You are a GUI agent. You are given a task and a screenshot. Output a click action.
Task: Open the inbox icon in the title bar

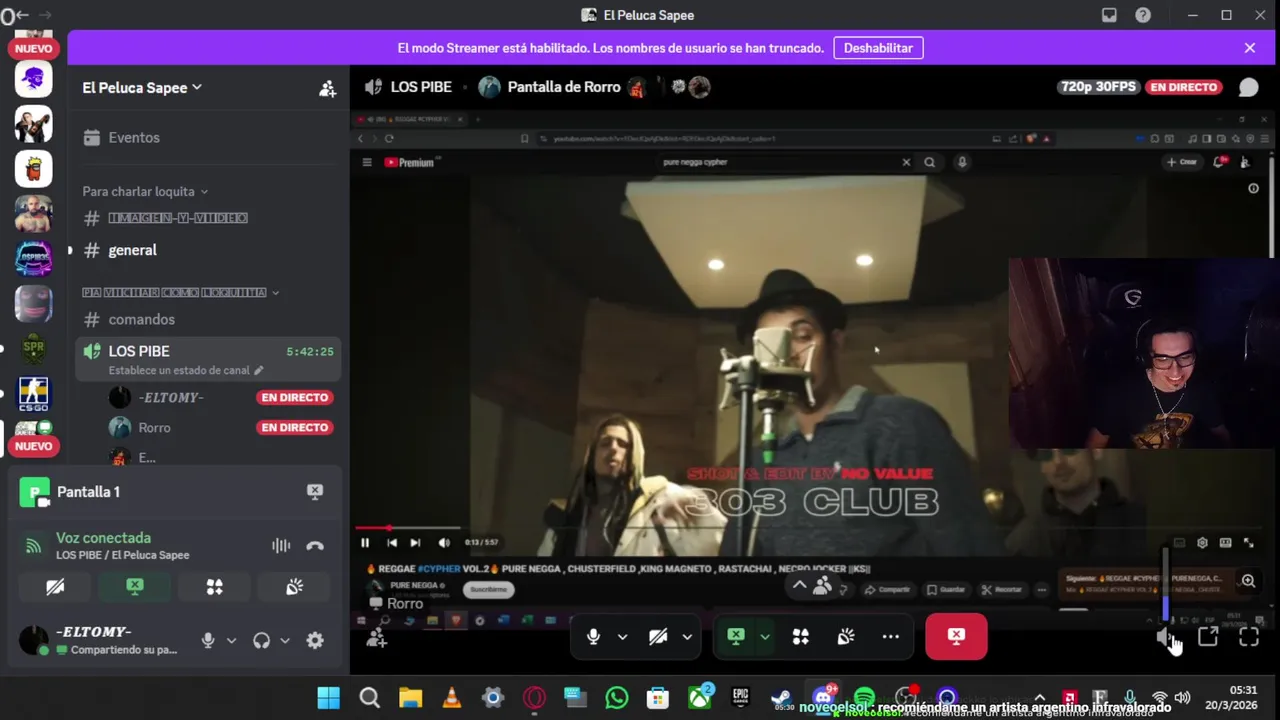pyautogui.click(x=1109, y=15)
